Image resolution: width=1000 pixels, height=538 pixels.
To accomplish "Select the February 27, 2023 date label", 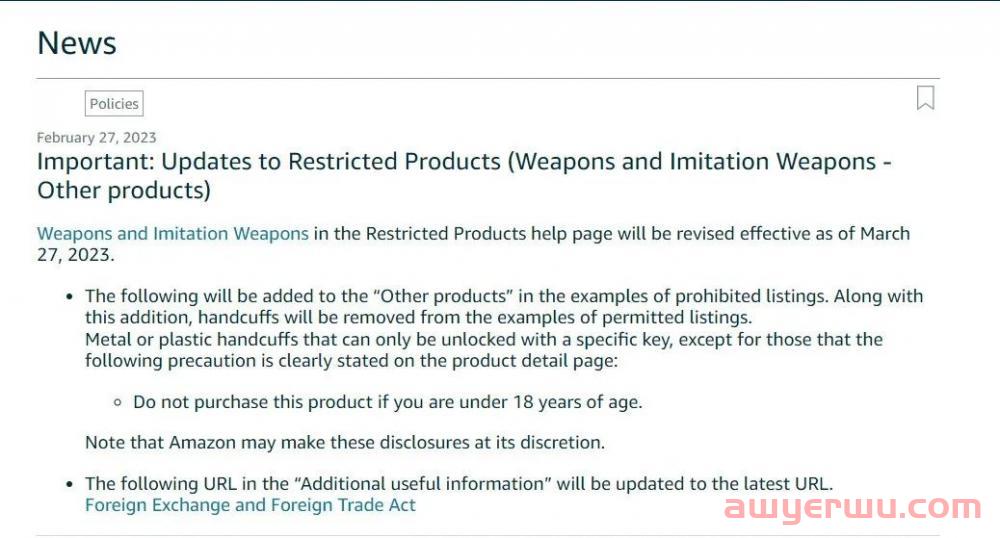I will (96, 138).
